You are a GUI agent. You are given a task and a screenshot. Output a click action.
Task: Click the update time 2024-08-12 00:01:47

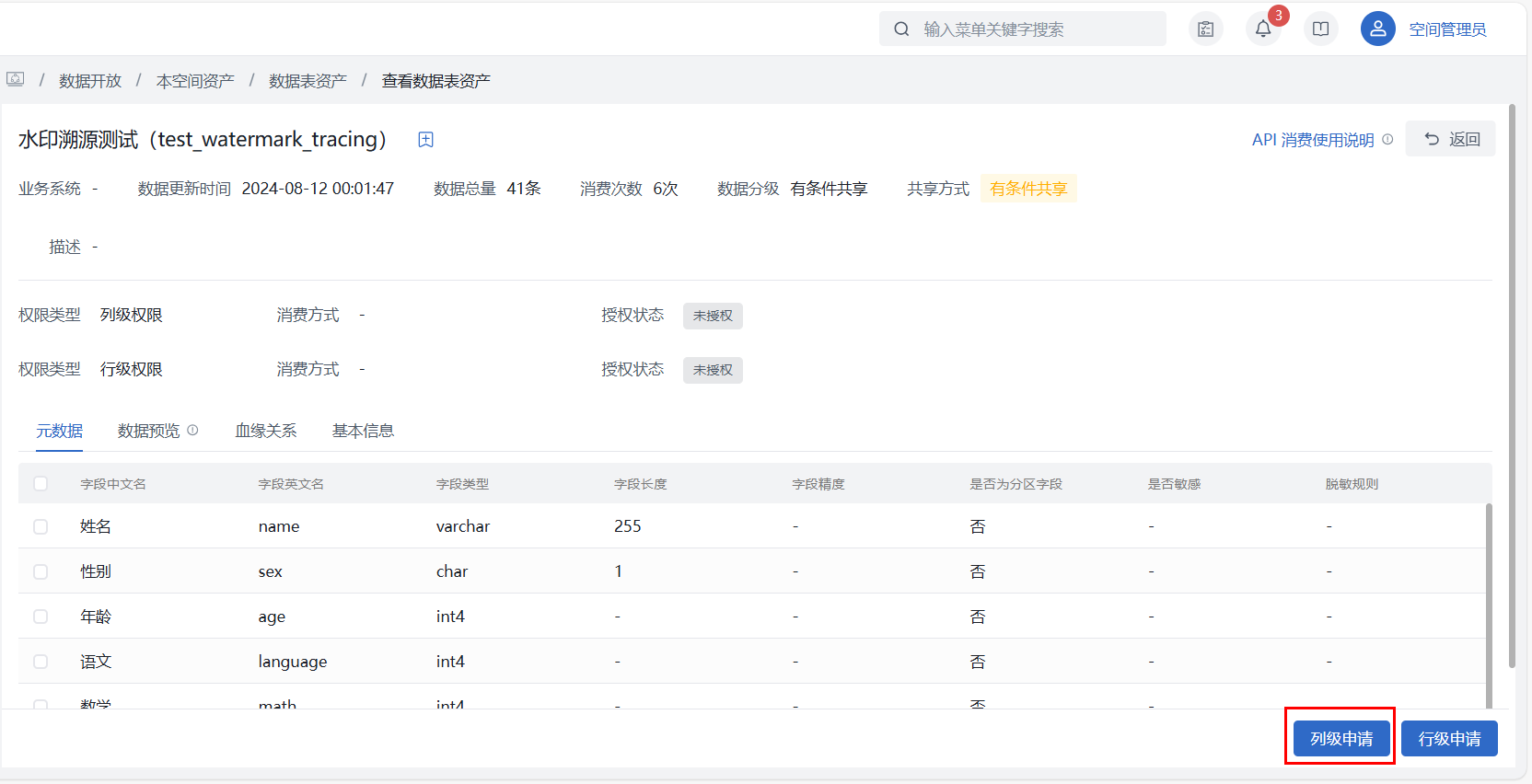(318, 189)
